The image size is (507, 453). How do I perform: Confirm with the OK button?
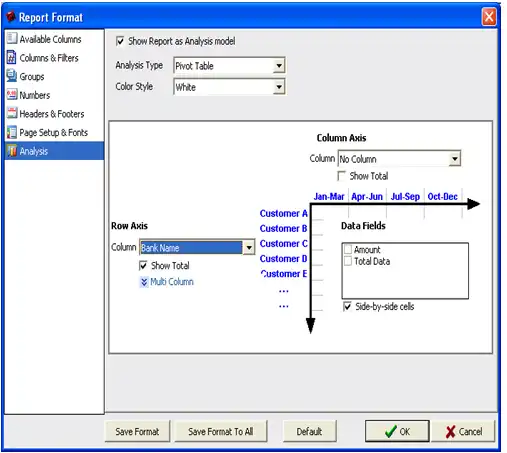pyautogui.click(x=397, y=432)
